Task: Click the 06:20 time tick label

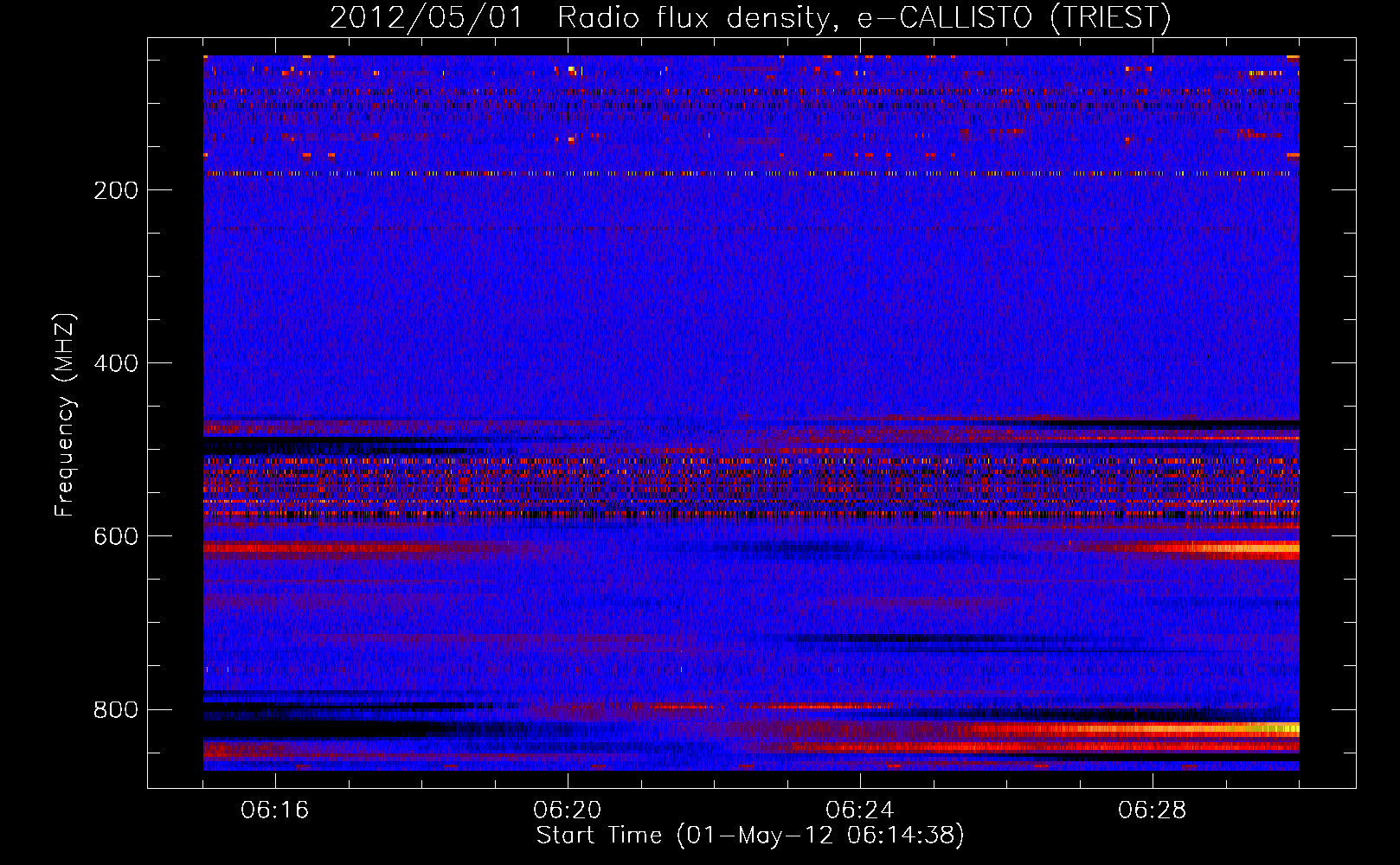Action: pos(568,811)
